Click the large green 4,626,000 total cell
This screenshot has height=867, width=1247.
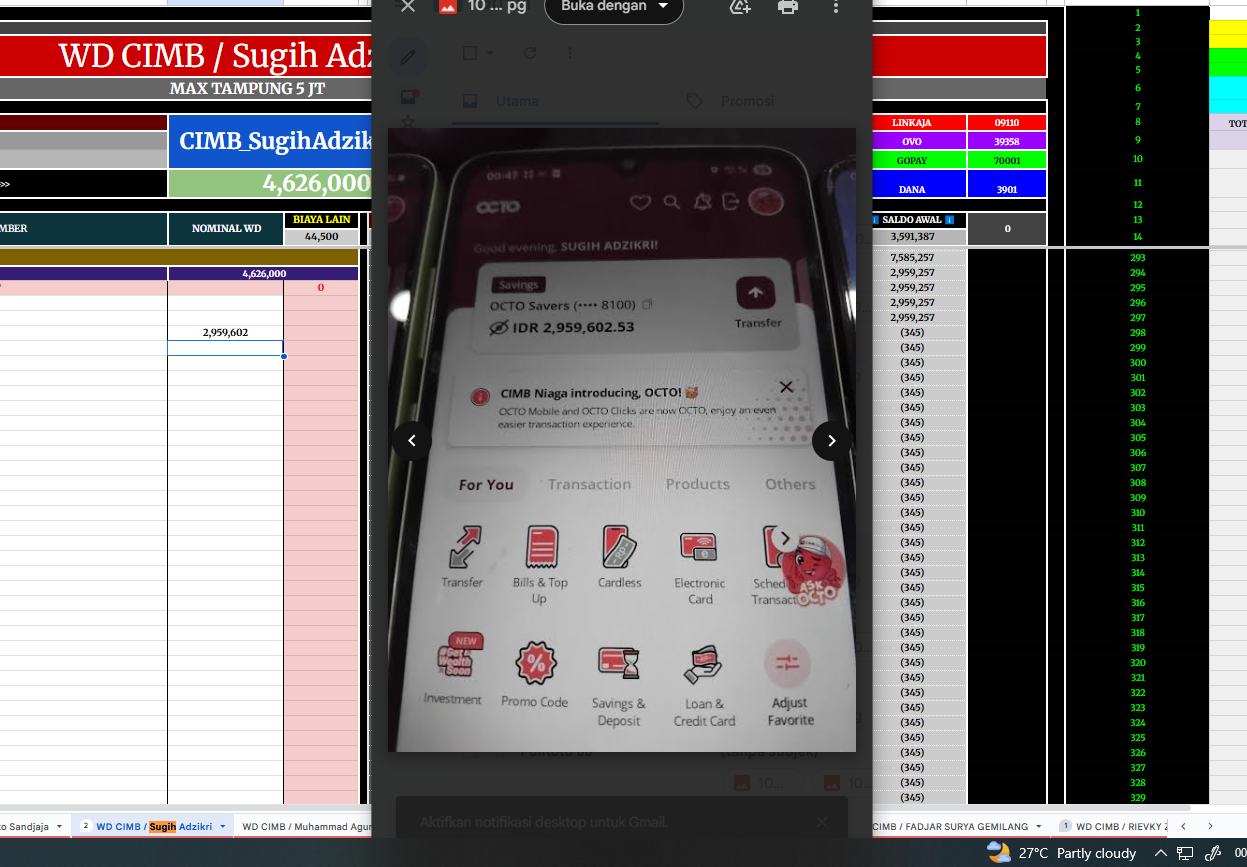coord(270,183)
